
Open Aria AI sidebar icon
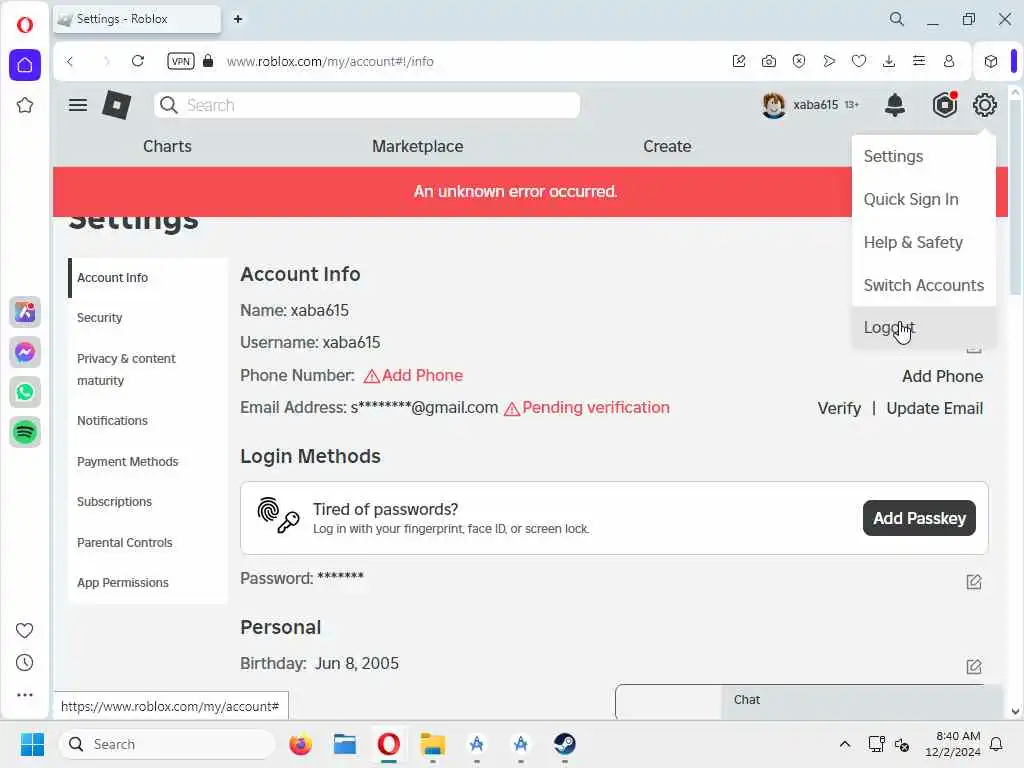(25, 312)
